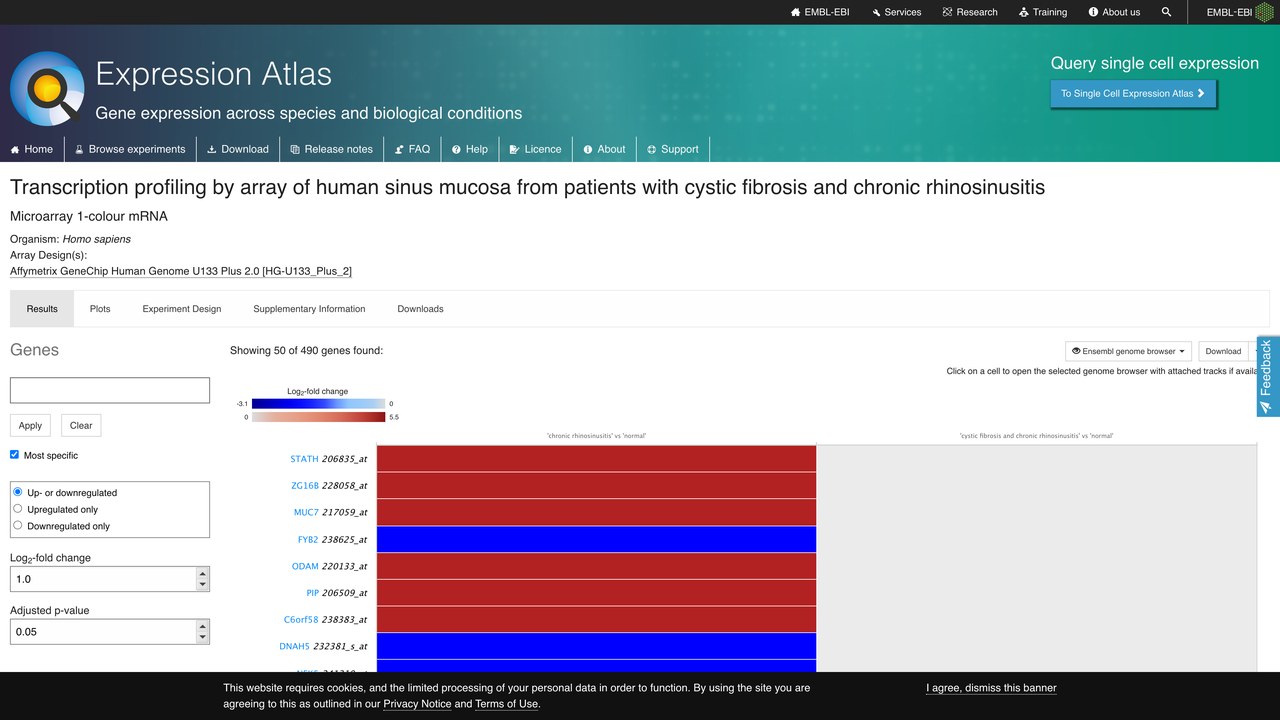Viewport: 1280px width, 720px height.
Task: Select Up- or downregulated radio option
Action: coord(18,492)
